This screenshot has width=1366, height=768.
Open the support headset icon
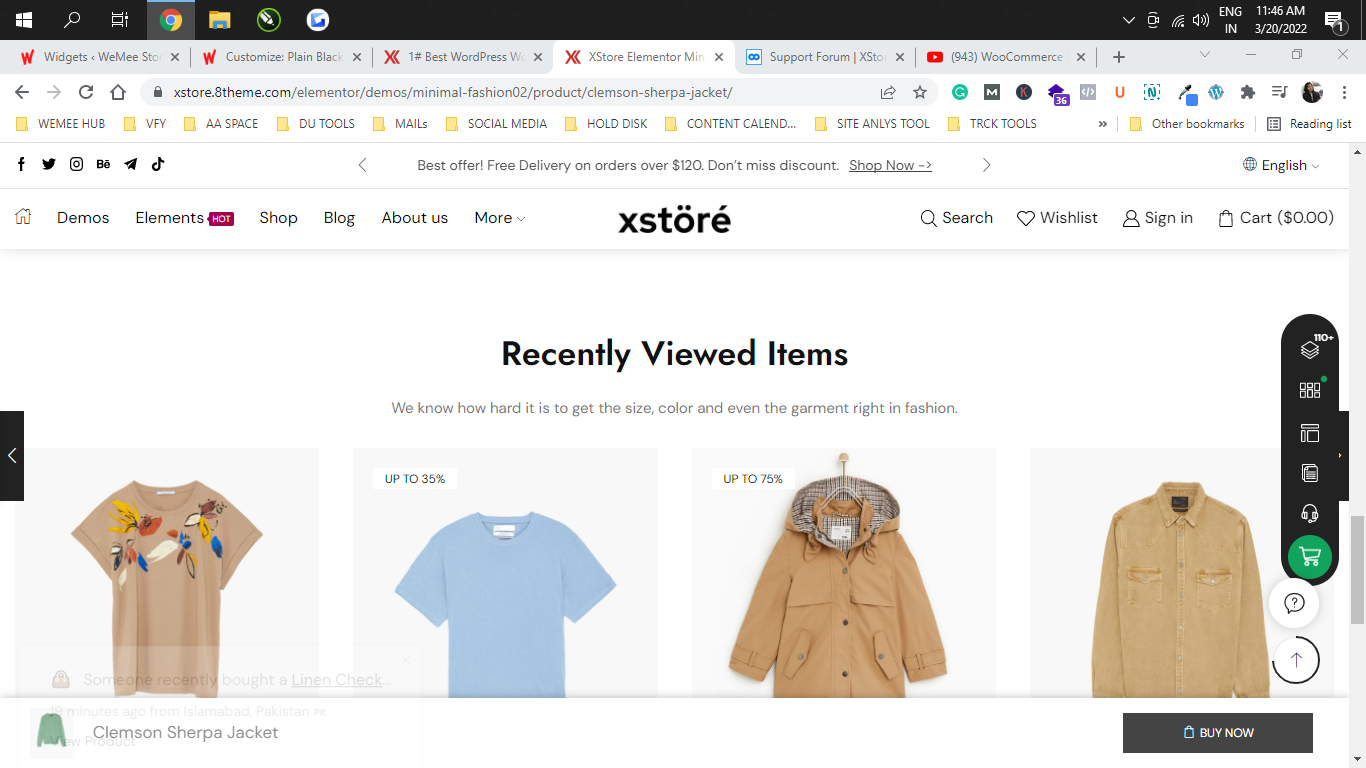(x=1310, y=514)
